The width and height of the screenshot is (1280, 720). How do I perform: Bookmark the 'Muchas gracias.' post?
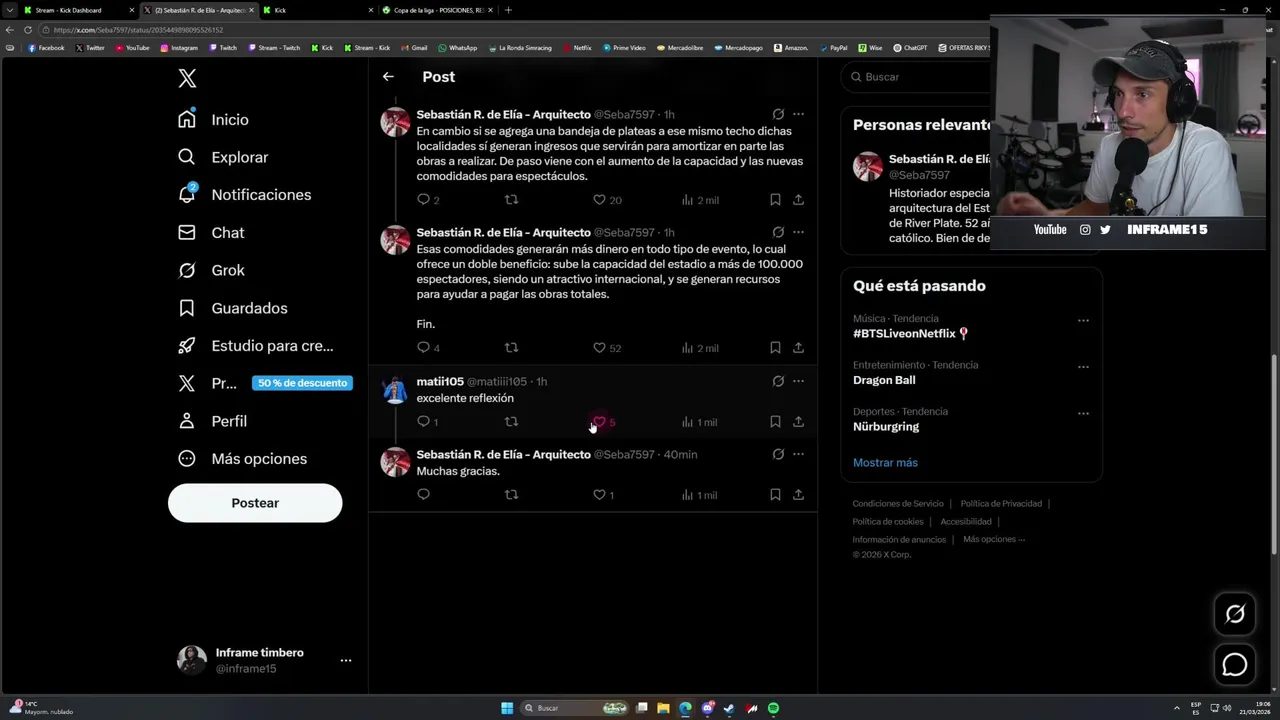point(775,495)
